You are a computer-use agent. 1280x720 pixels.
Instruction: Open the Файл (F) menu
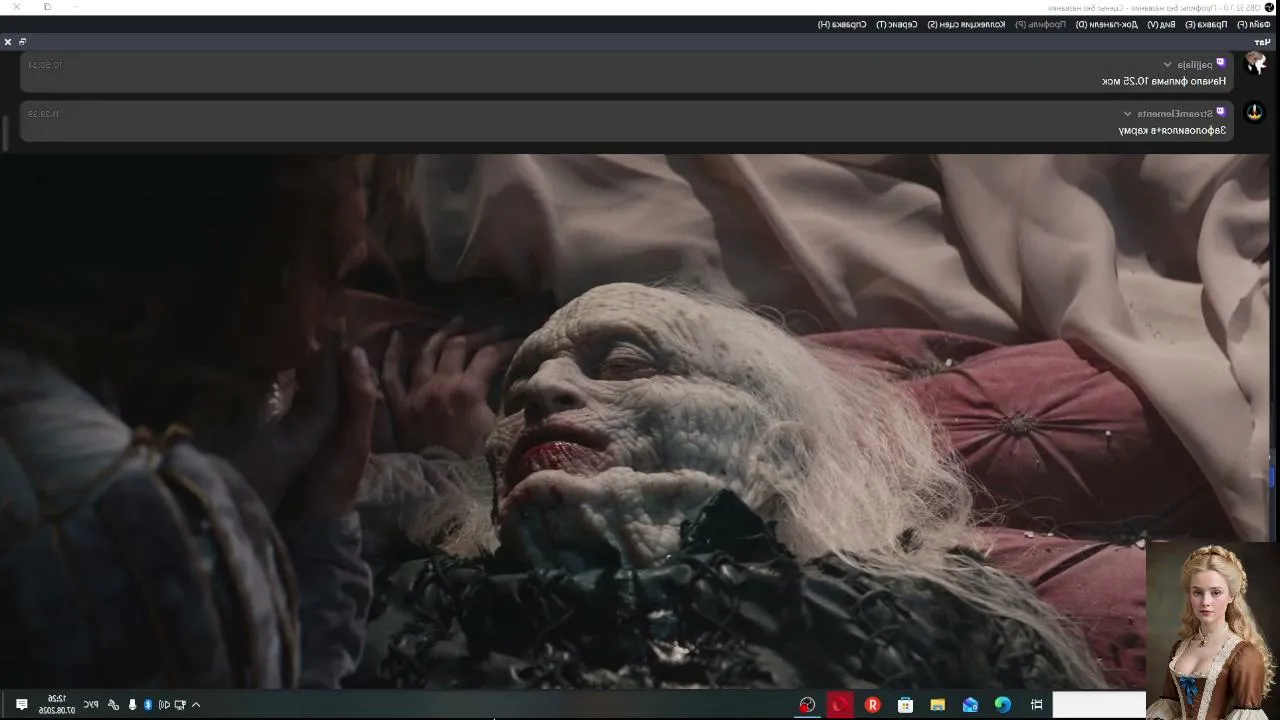tap(1253, 24)
